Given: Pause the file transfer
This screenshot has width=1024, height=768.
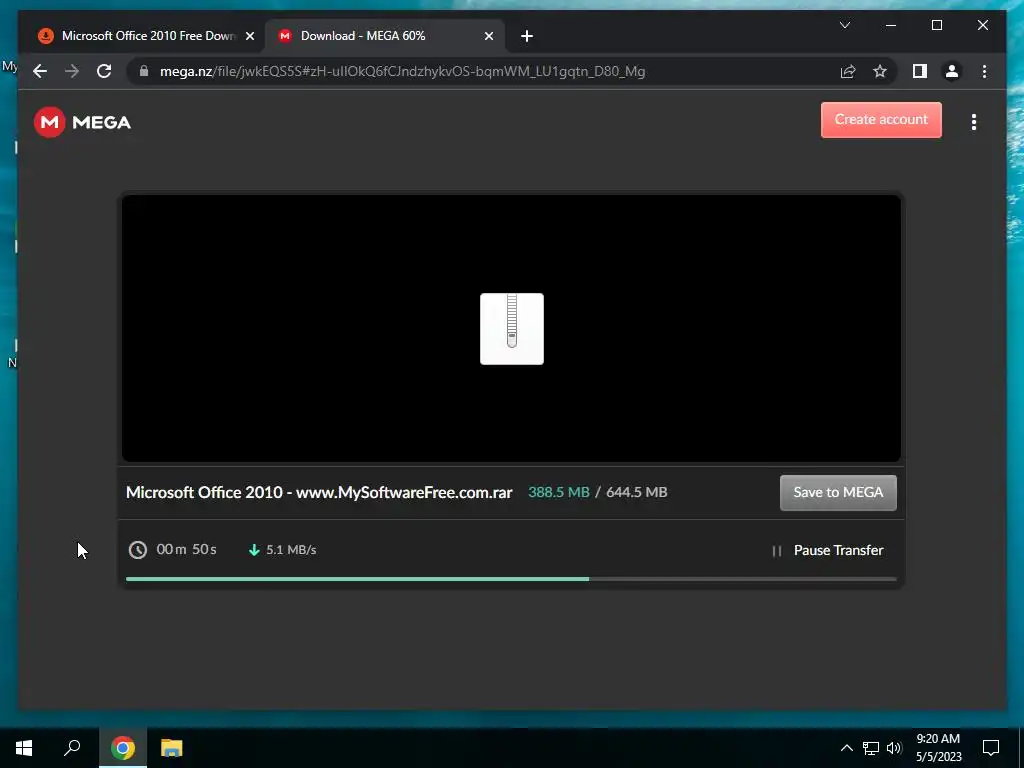Looking at the screenshot, I should click(827, 551).
